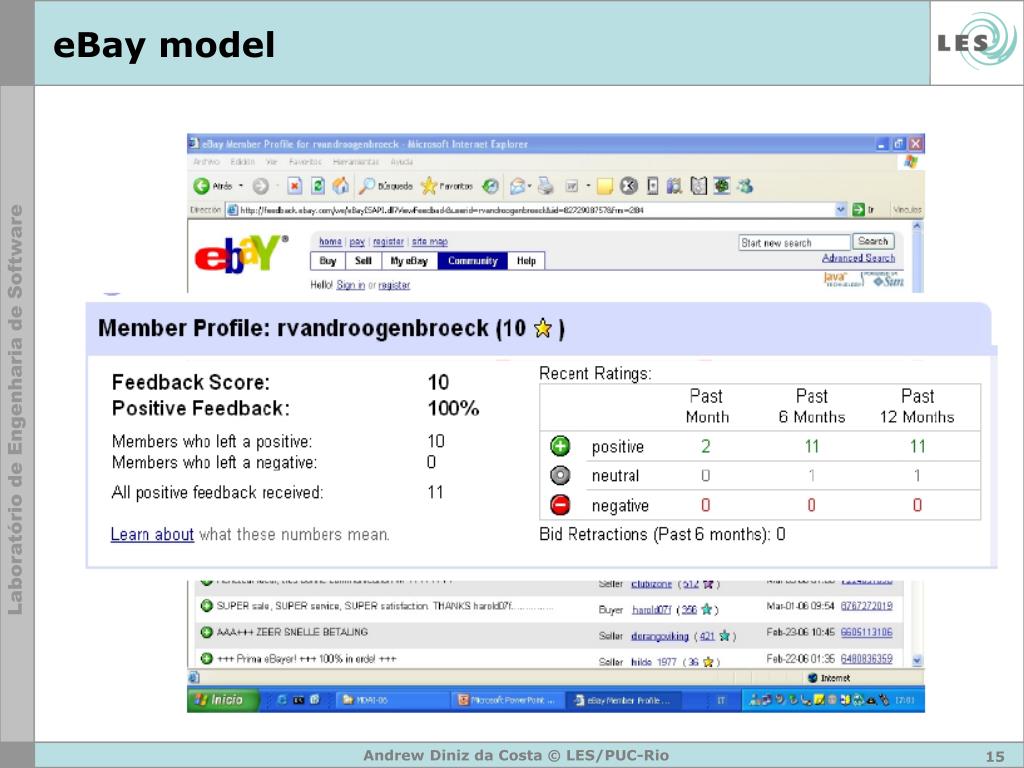Screen dimensions: 1024x768
Task: Follow the Advanced Search link
Action: pyautogui.click(x=858, y=258)
